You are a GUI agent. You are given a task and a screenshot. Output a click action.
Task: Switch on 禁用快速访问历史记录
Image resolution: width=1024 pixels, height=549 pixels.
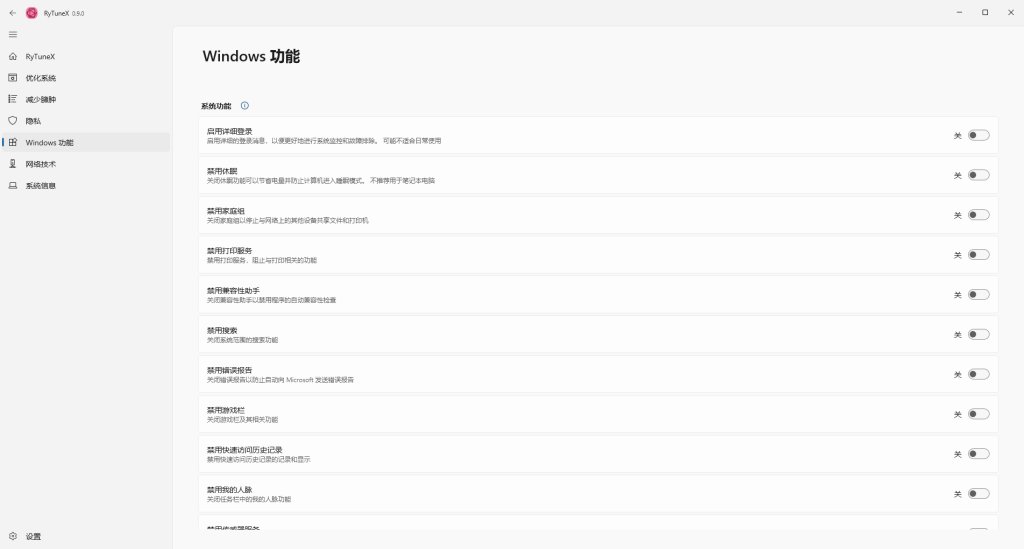[978, 454]
